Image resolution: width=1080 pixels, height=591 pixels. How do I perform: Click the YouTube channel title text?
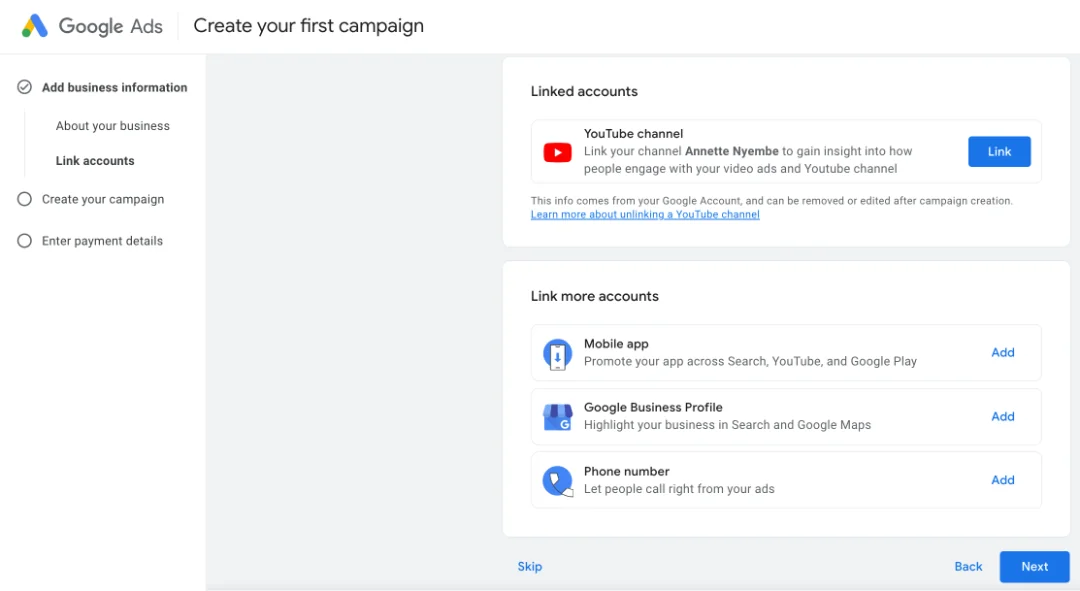pyautogui.click(x=634, y=134)
